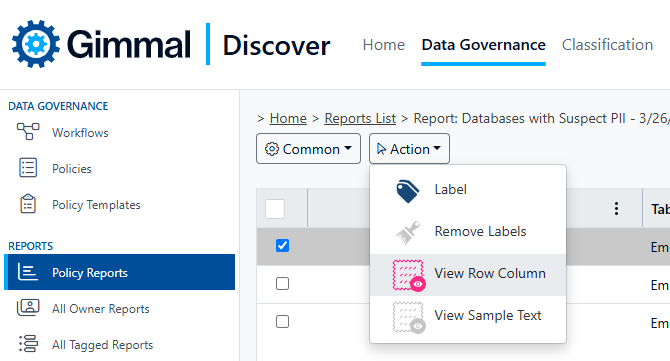Click the cursor icon in Action button
The image size is (670, 361).
pyautogui.click(x=381, y=149)
